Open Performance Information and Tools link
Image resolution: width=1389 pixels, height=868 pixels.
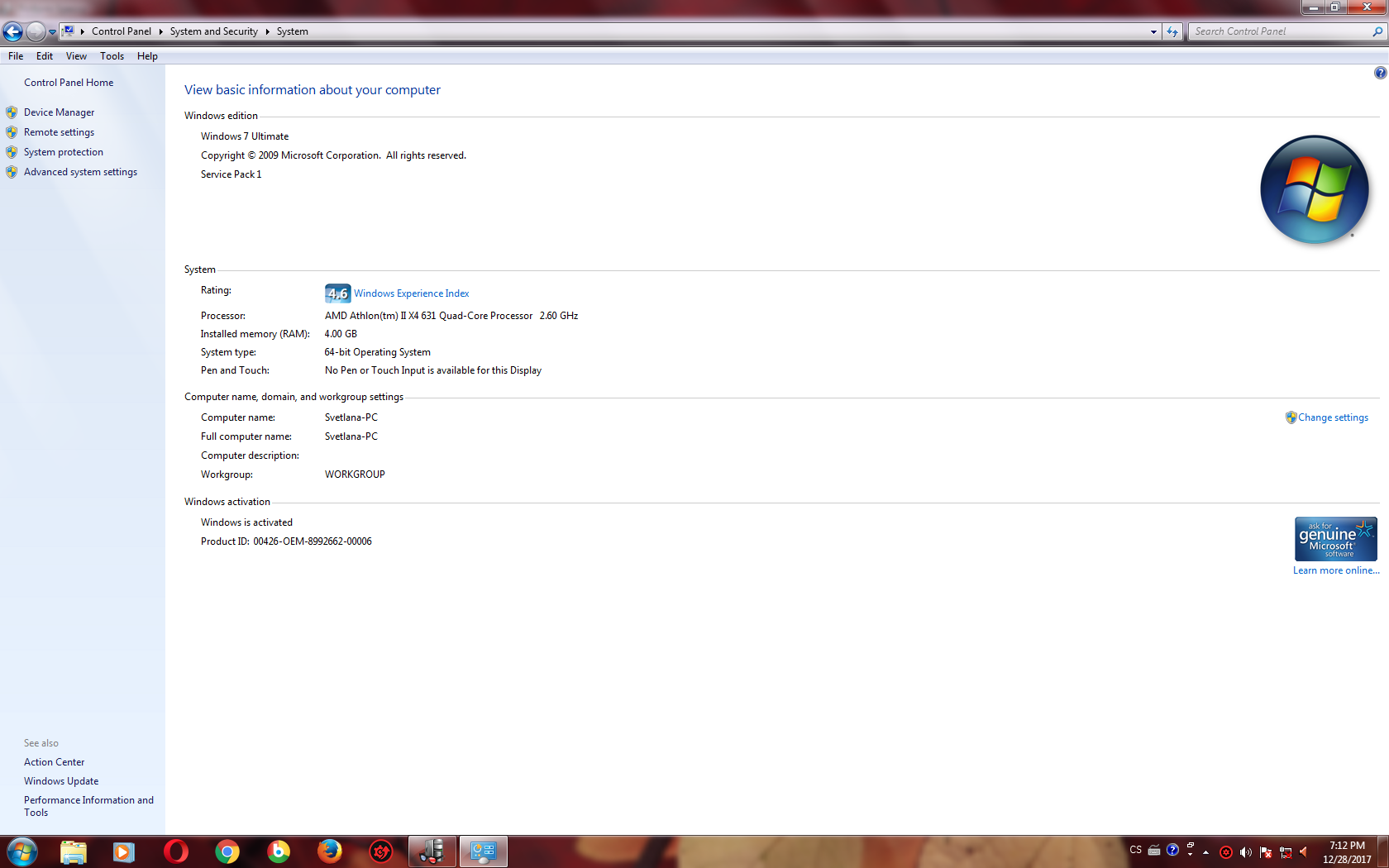[88, 806]
